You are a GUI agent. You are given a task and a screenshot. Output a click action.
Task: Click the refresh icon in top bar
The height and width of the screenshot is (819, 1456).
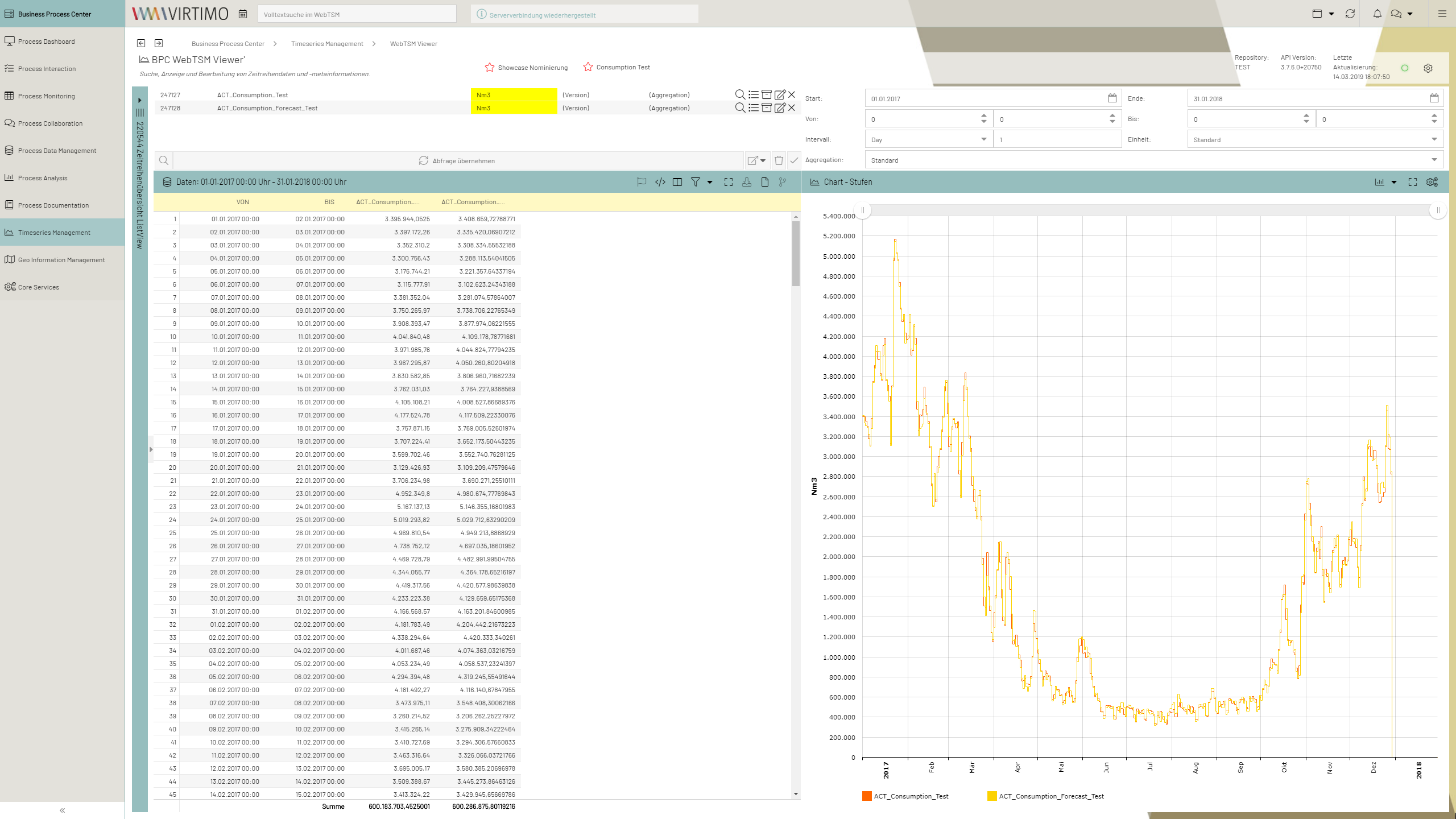1350,14
